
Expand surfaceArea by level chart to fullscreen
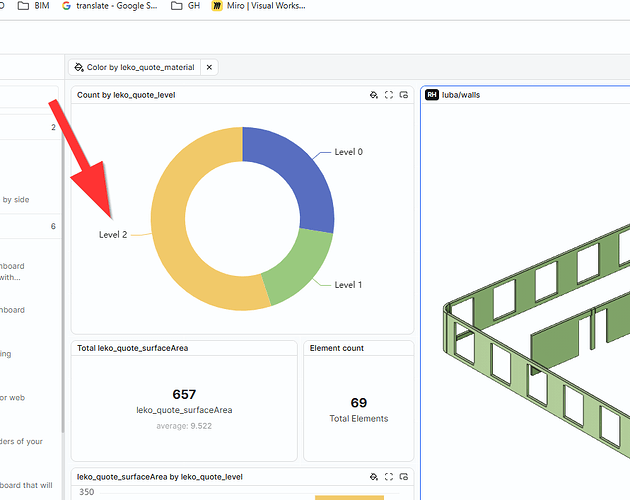tap(389, 477)
